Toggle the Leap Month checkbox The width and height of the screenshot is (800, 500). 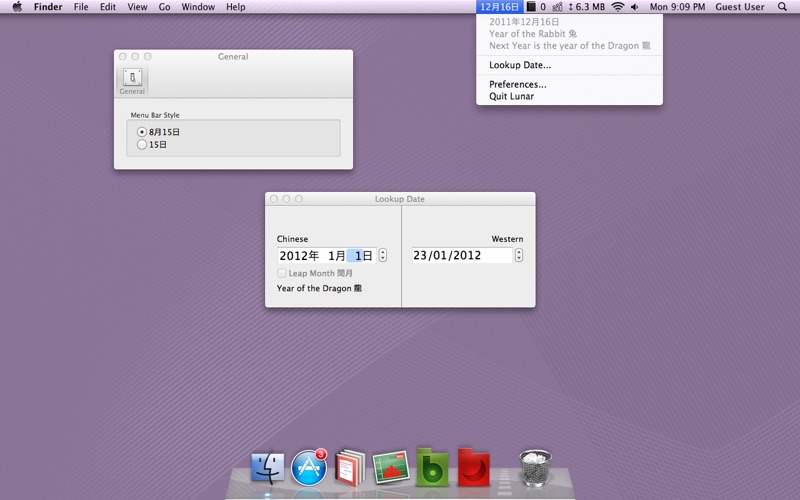pyautogui.click(x=282, y=273)
